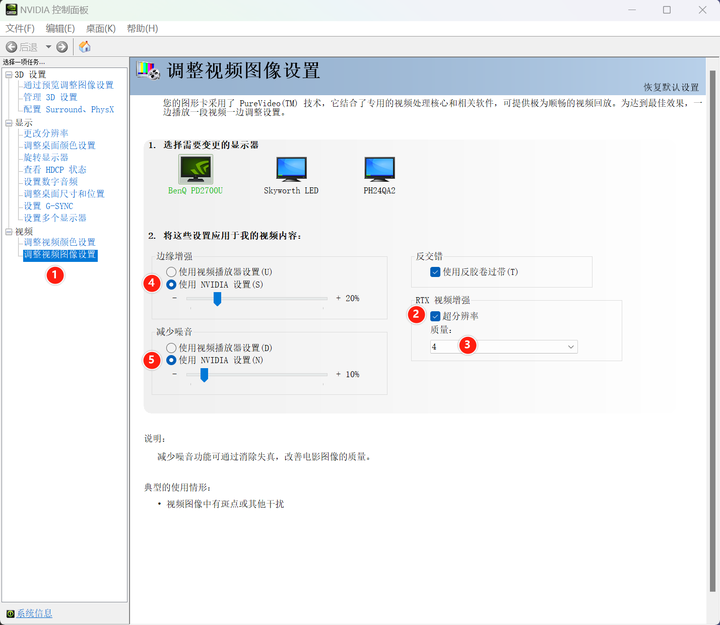This screenshot has width=720, height=625.
Task: Select edge enhancement 使用 NVIDIA 设置(S) radio
Action: tap(171, 285)
